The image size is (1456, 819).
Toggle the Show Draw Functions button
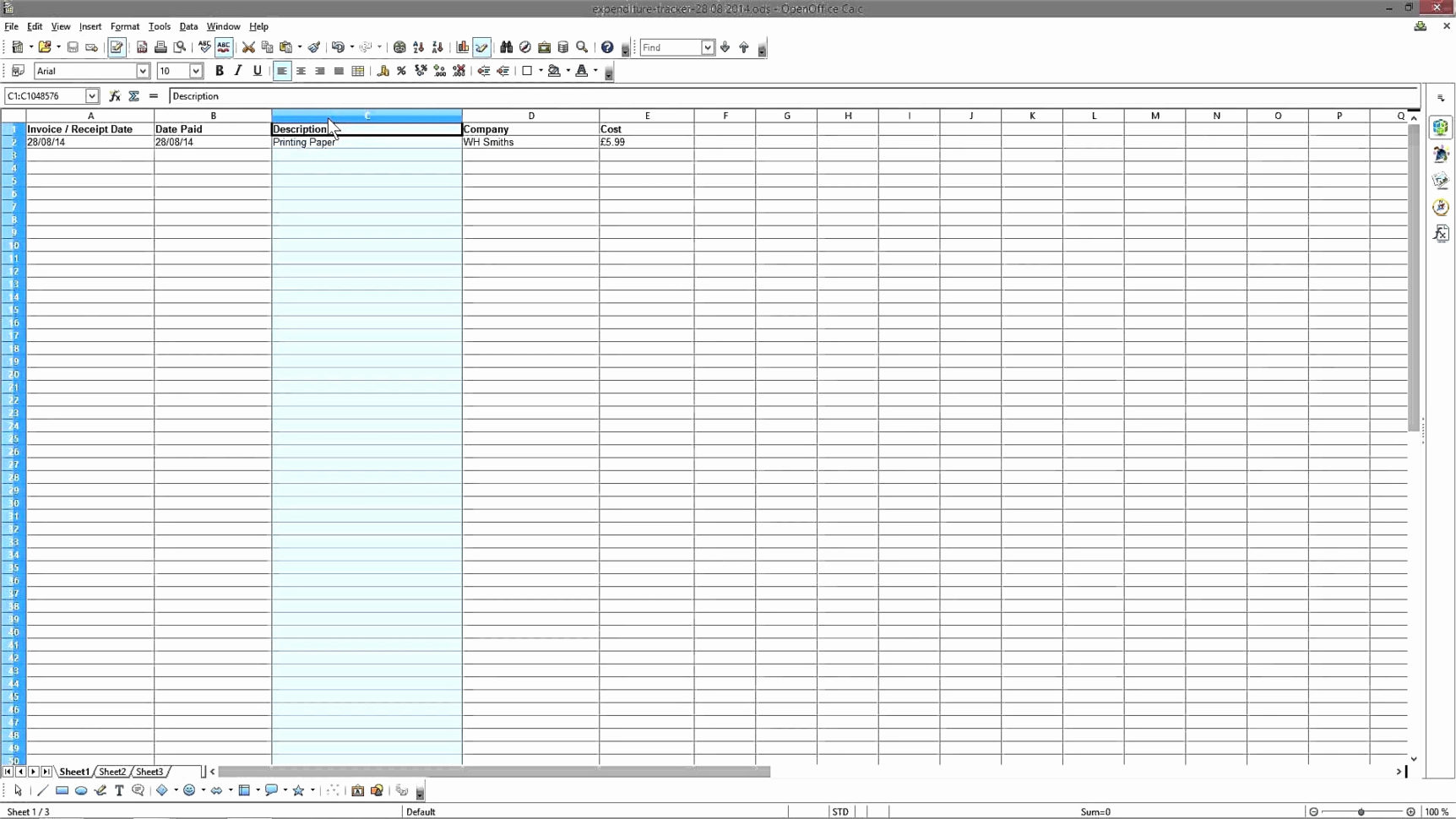482,47
